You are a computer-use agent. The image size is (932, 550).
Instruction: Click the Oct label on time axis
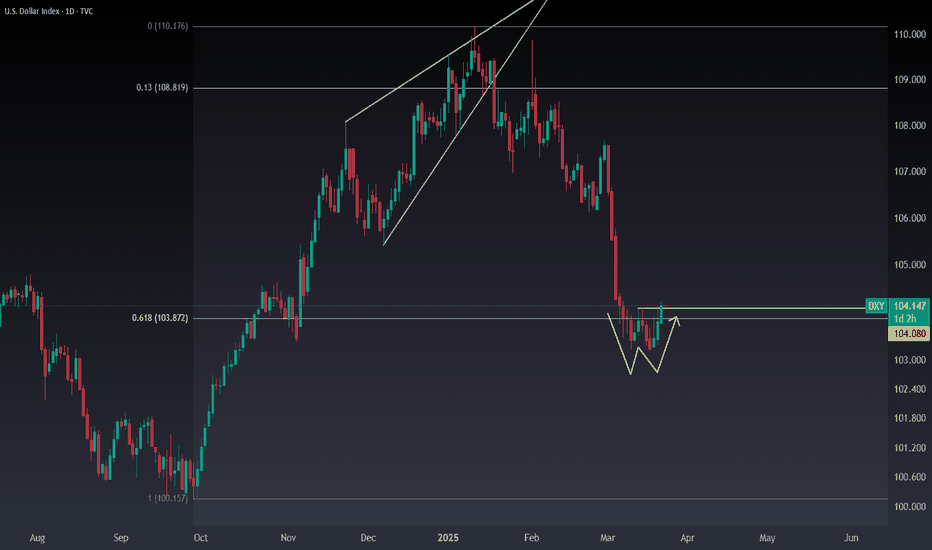[x=201, y=538]
